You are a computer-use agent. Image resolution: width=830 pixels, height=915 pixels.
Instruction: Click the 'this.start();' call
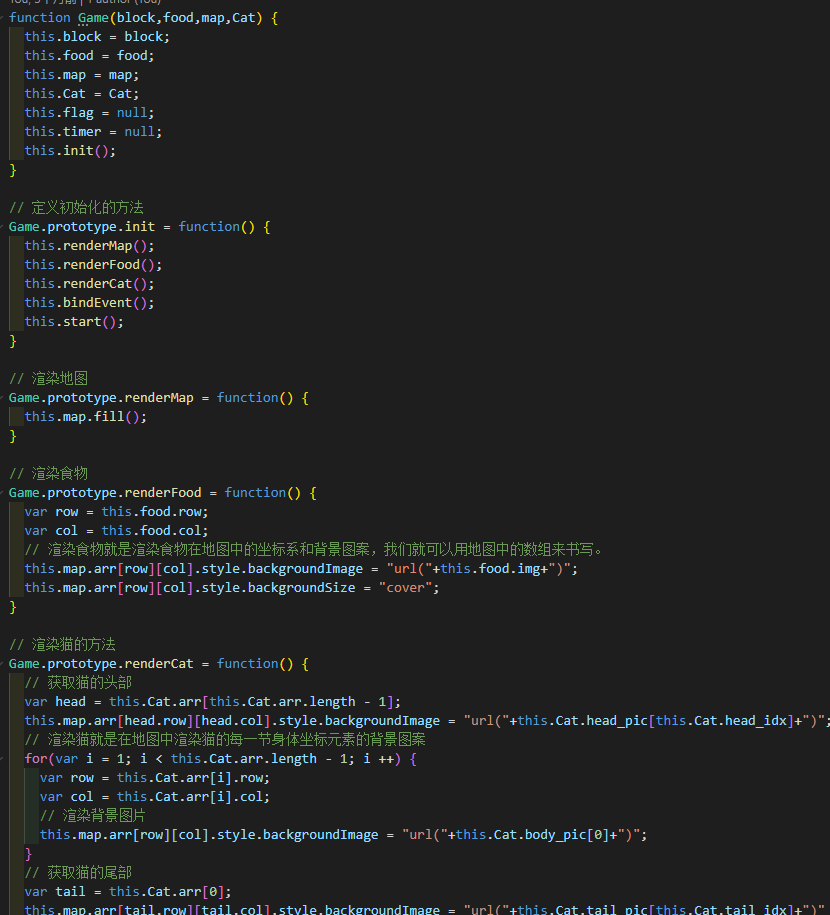[x=74, y=322]
